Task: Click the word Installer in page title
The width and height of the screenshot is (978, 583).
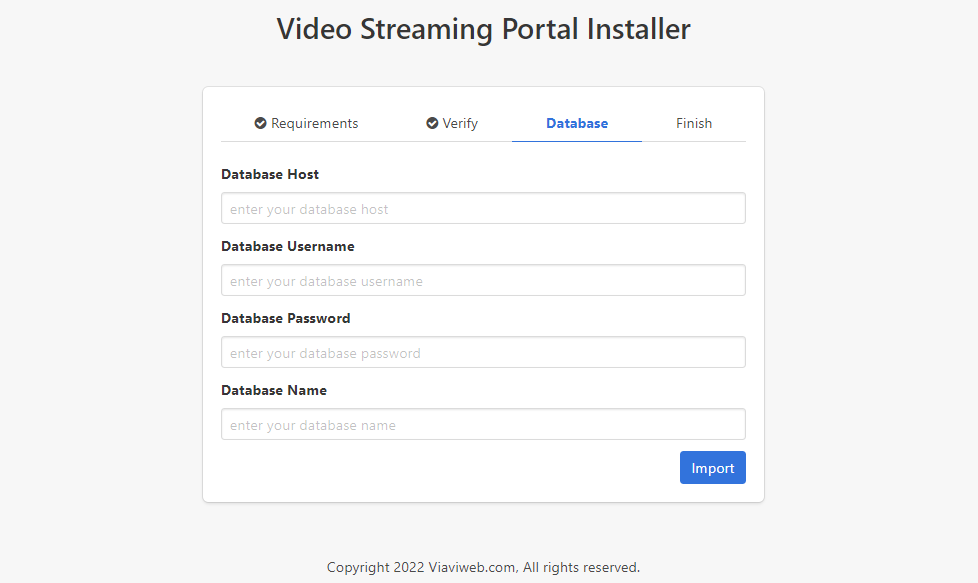Action: pos(638,29)
